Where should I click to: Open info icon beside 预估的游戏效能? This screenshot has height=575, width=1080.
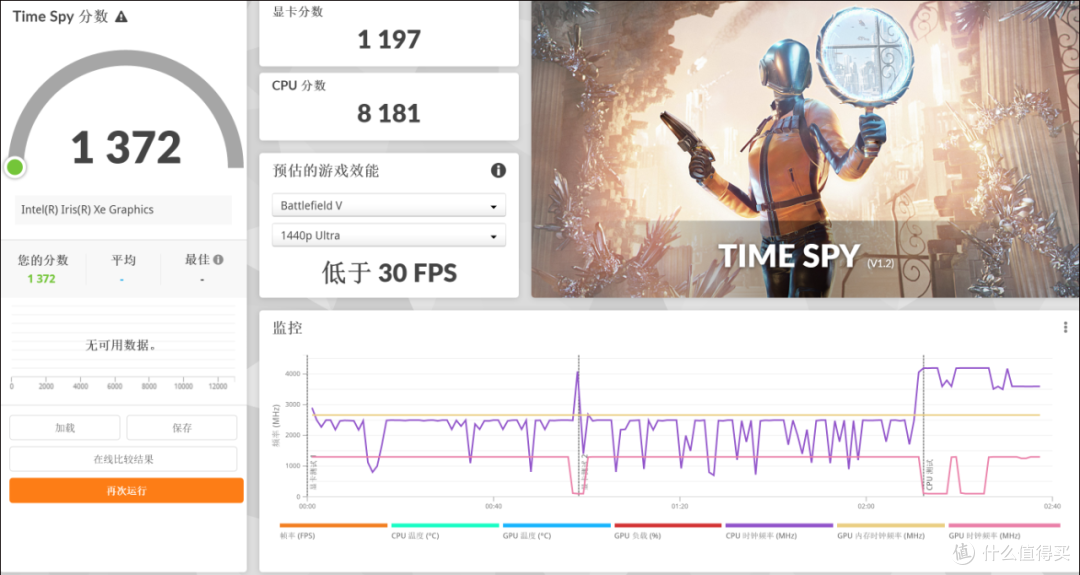(498, 171)
